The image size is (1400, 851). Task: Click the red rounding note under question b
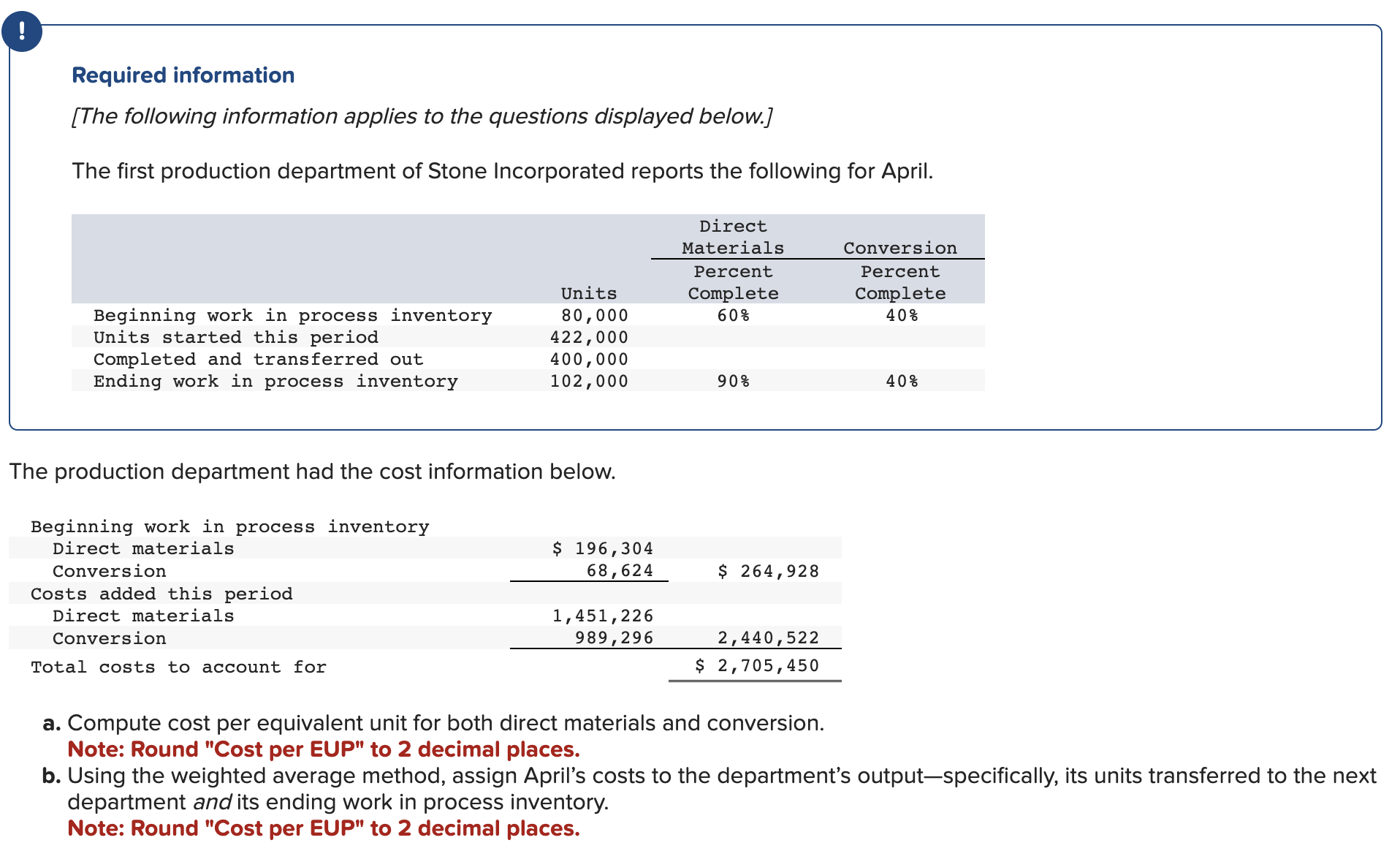324,828
